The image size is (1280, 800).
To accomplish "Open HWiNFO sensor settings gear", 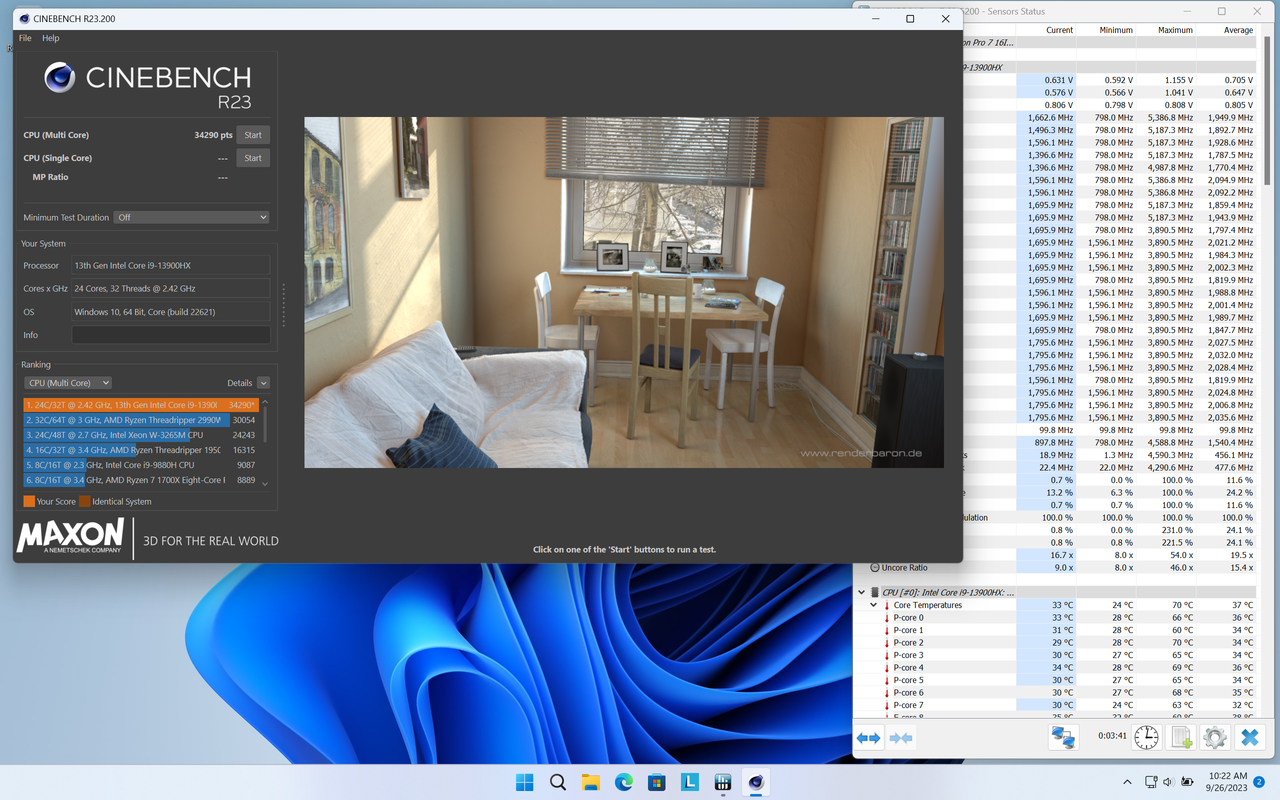I will tap(1214, 737).
